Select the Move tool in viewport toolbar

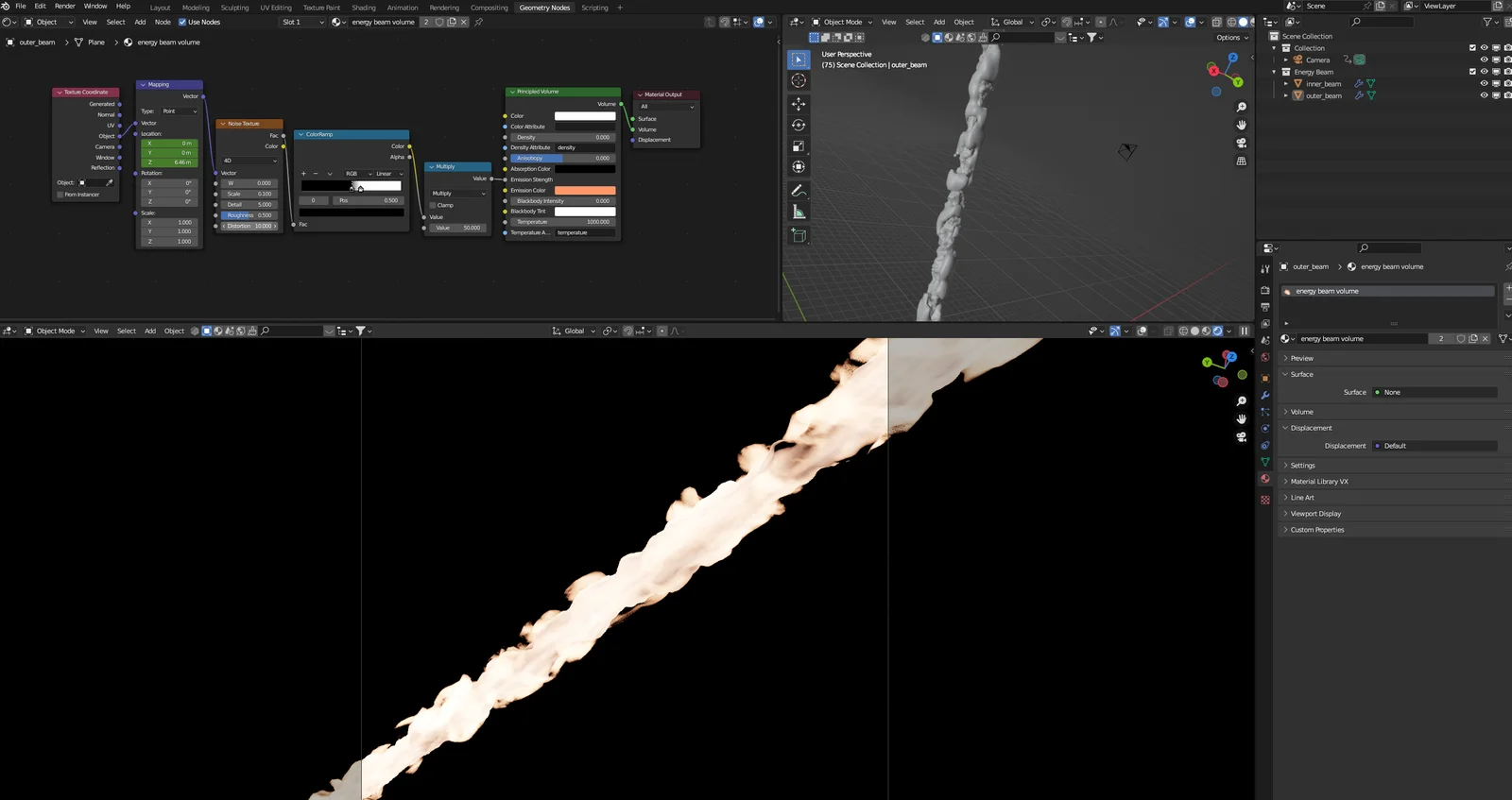coord(799,104)
